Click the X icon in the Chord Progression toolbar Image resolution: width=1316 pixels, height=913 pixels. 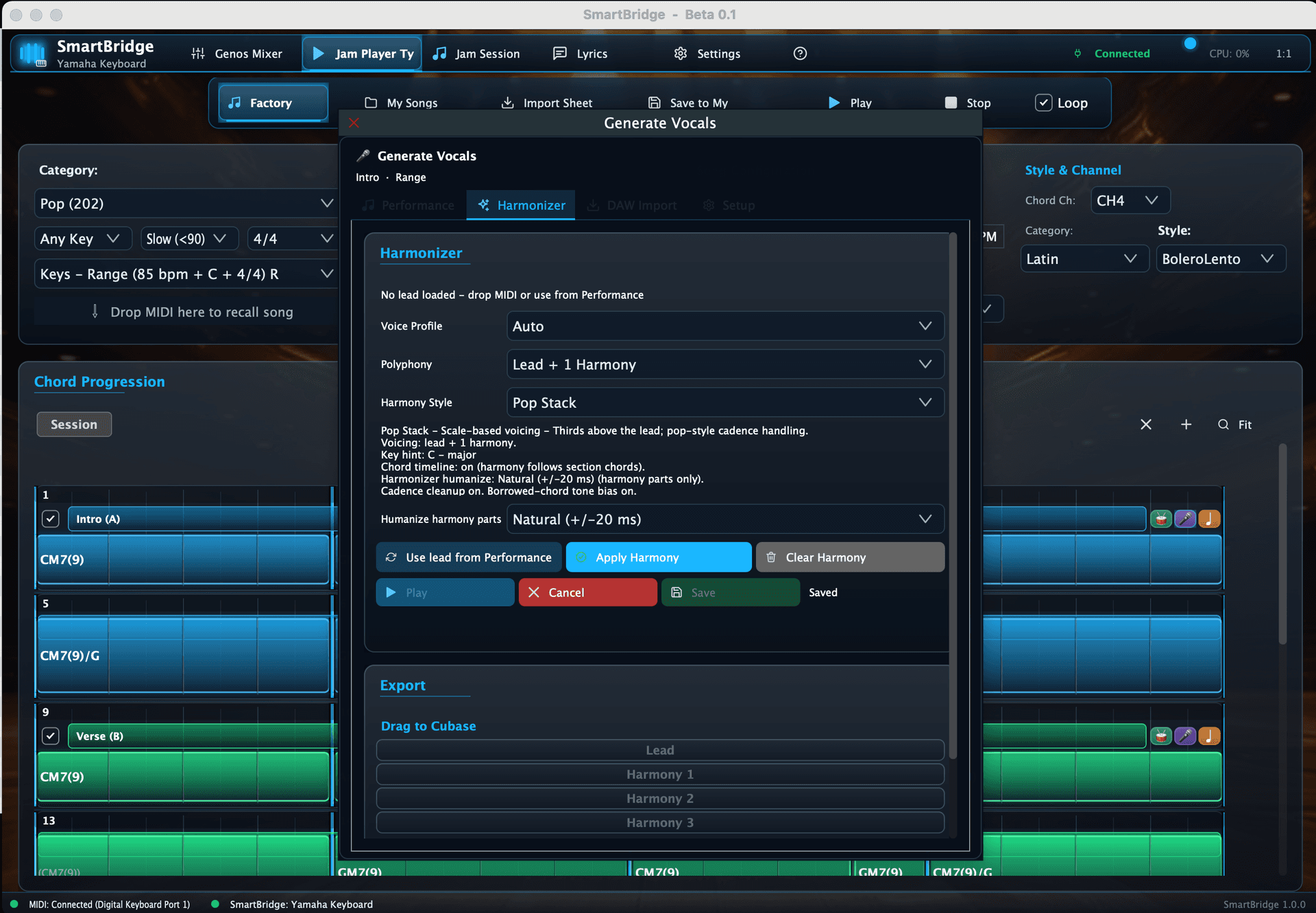(x=1145, y=424)
